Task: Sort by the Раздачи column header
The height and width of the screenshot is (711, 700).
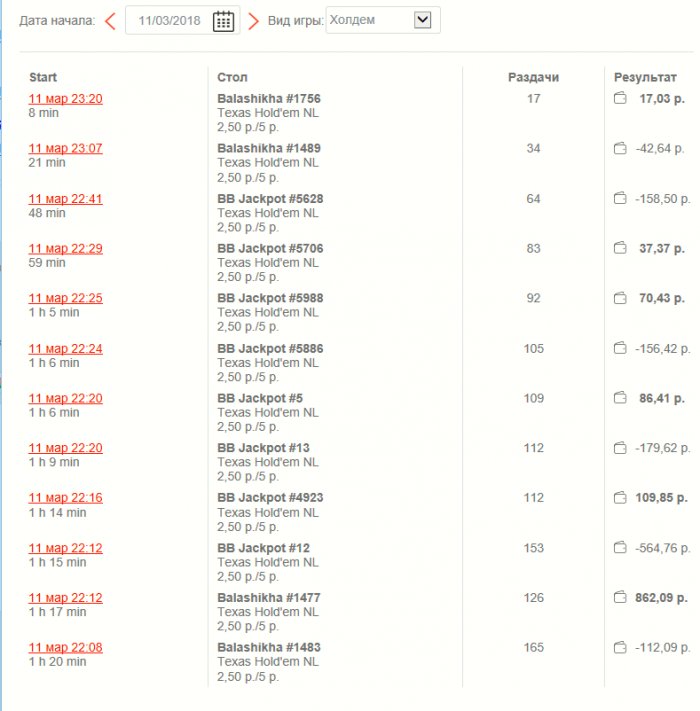Action: (x=533, y=77)
